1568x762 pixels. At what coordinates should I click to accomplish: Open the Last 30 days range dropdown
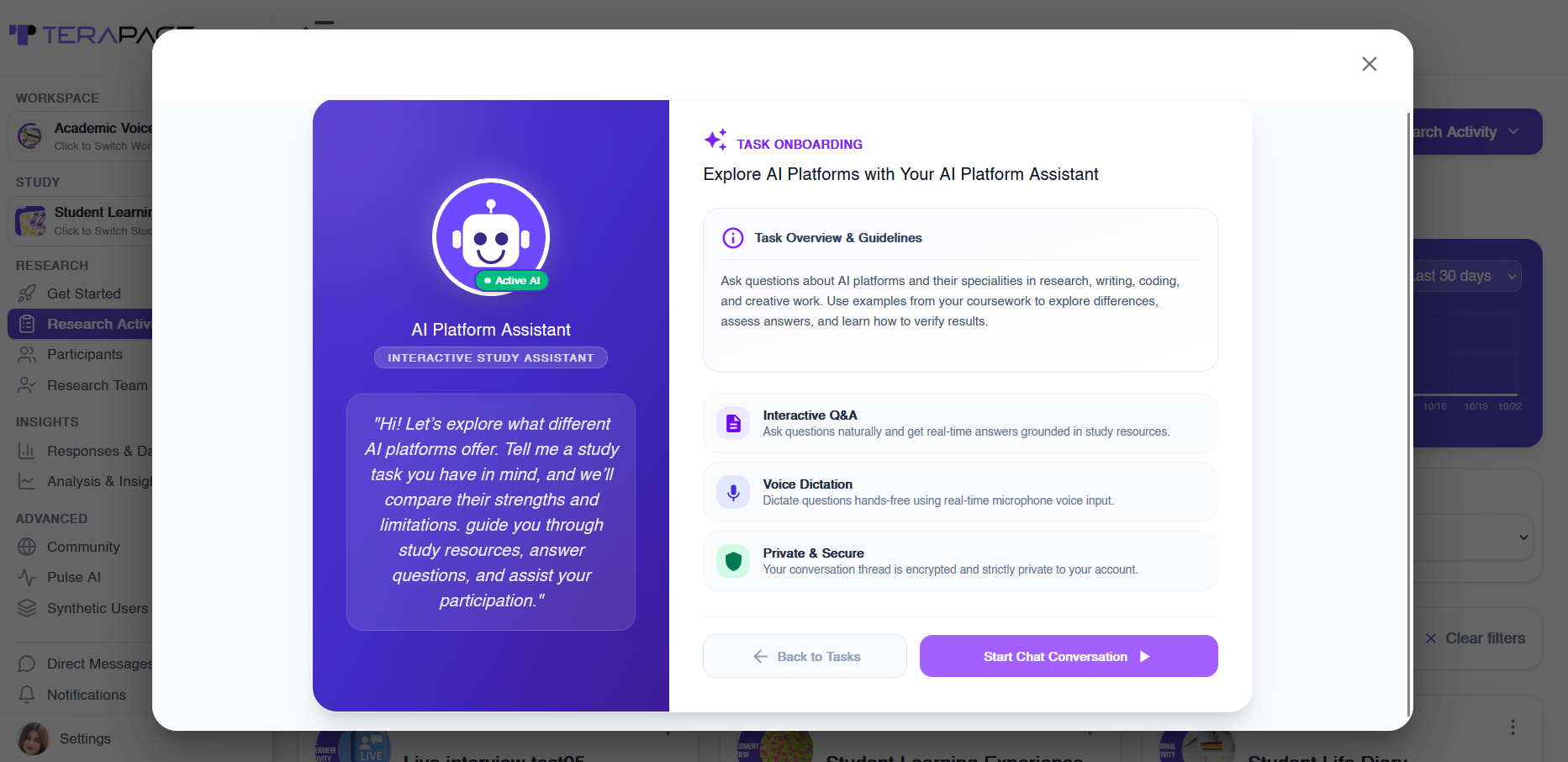tap(1467, 276)
